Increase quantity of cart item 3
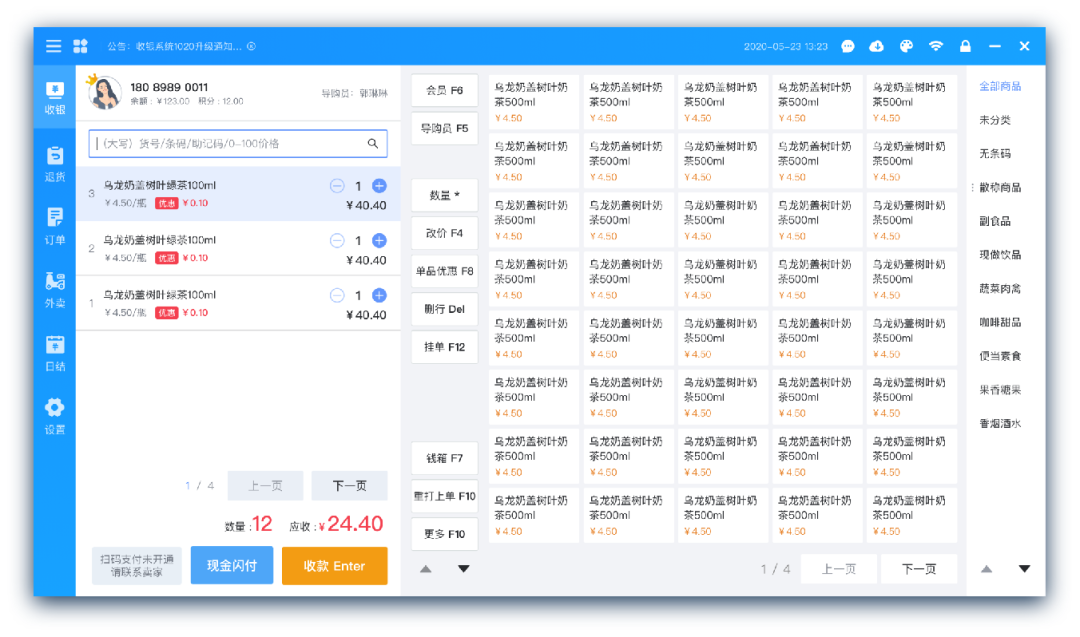 click(379, 186)
